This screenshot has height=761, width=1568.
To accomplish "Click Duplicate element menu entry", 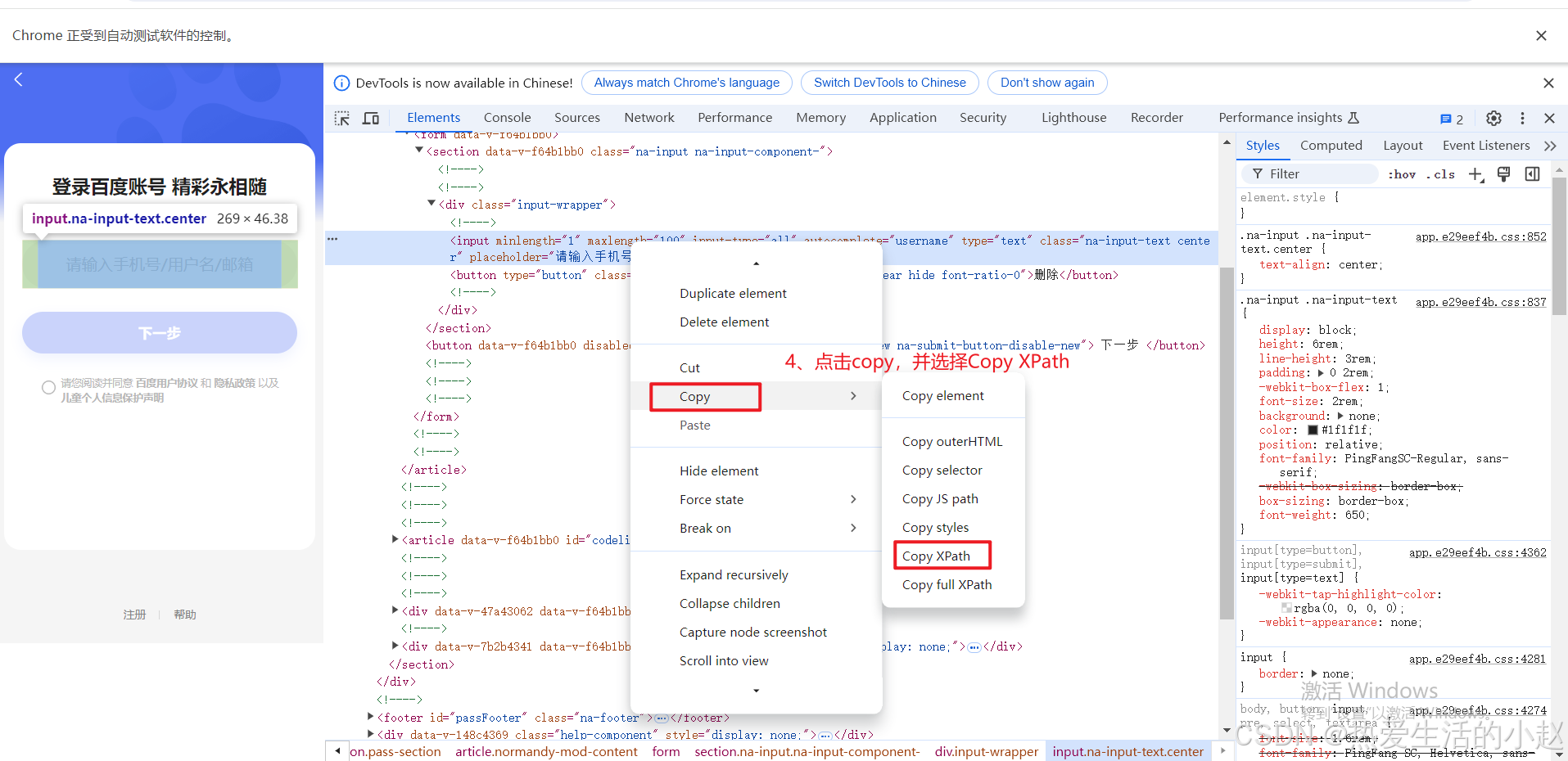I will click(x=757, y=293).
